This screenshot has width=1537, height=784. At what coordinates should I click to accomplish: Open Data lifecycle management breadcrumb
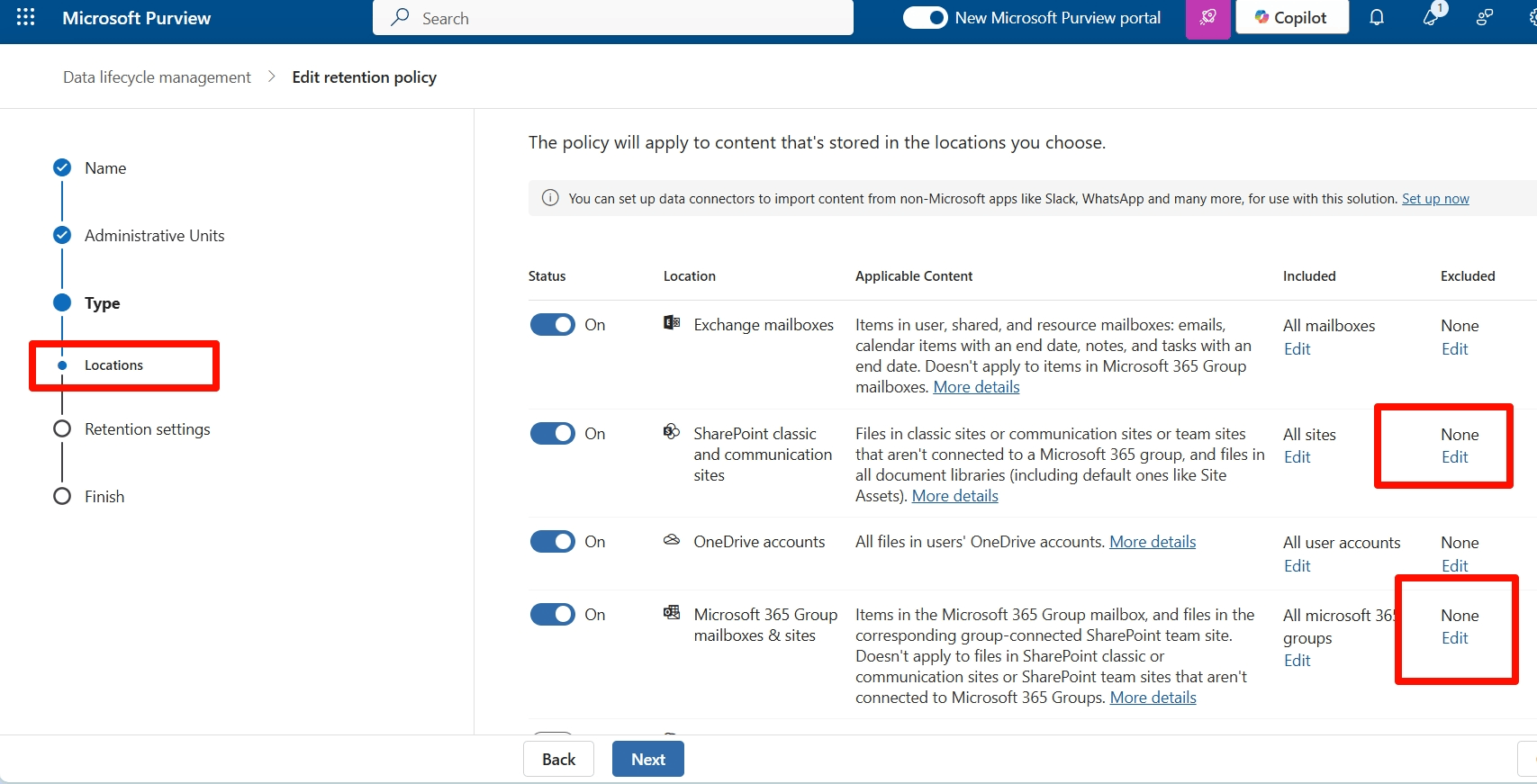pyautogui.click(x=157, y=77)
